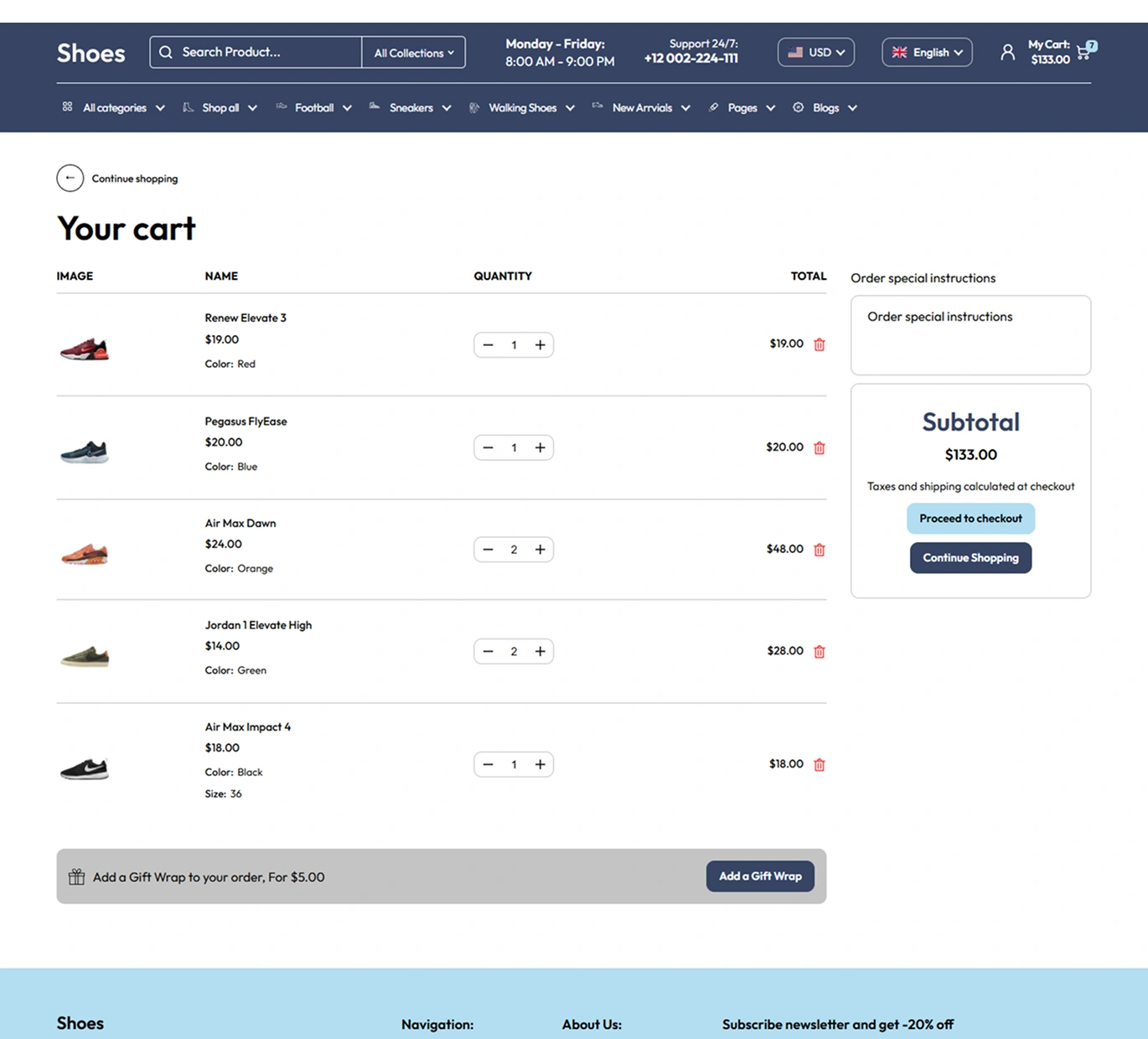The width and height of the screenshot is (1148, 1039).
Task: Decrease Jordan 1 Elevate High quantity
Action: 488,651
